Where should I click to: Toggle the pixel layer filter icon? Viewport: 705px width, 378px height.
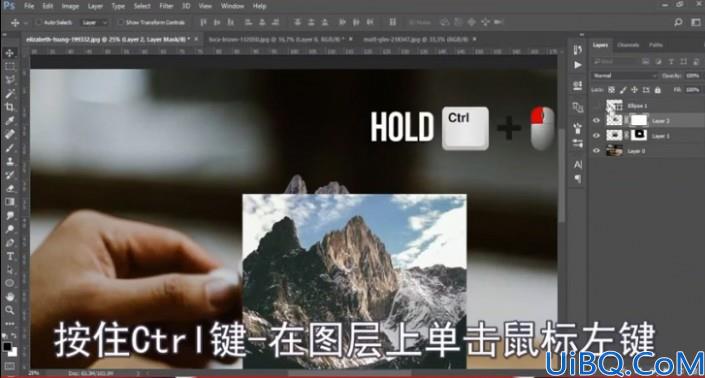click(x=646, y=61)
